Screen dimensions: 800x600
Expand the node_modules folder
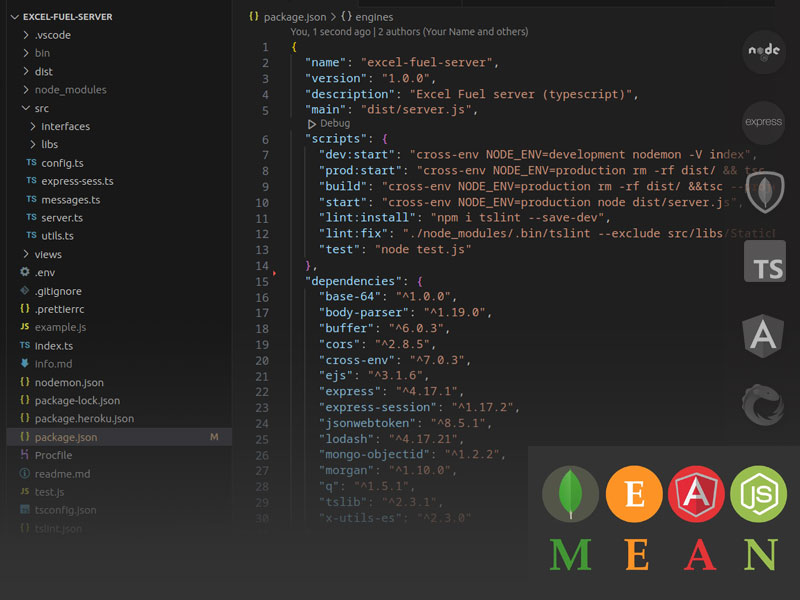tap(70, 90)
